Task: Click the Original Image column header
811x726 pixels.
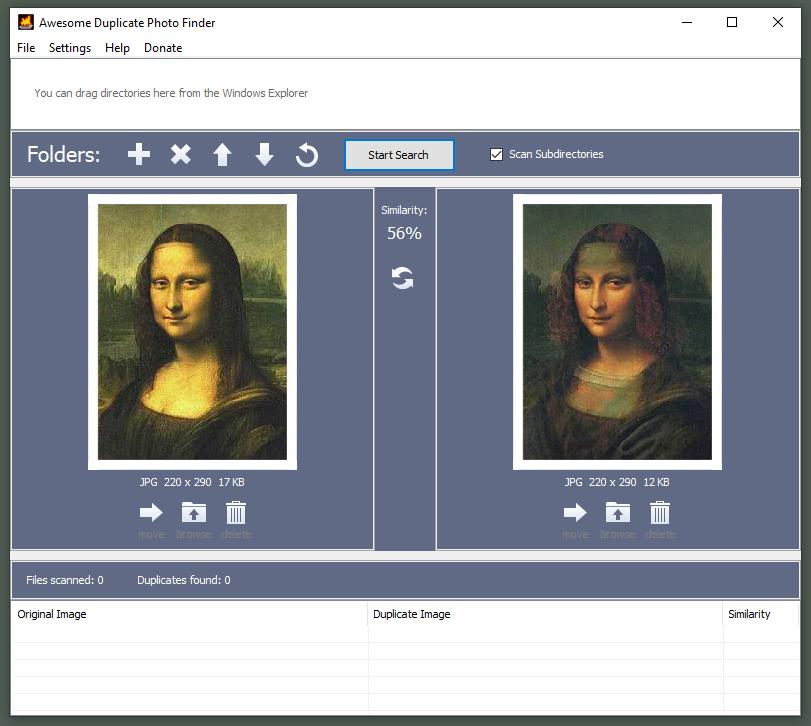Action: point(189,614)
